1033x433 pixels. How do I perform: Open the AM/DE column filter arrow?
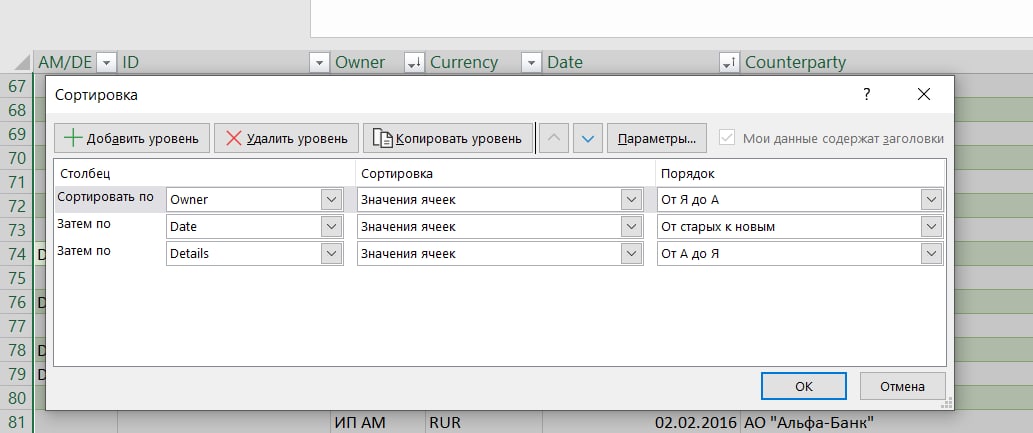[106, 63]
